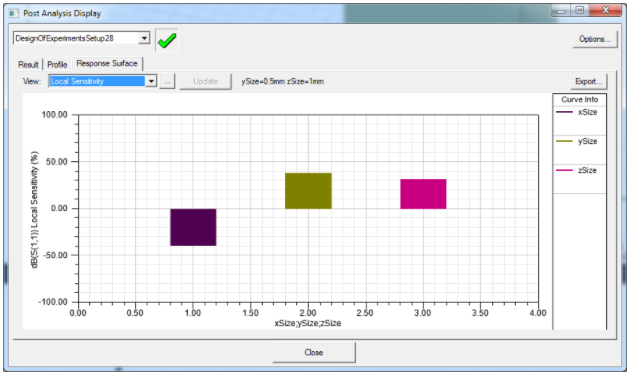
Task: Click the Post Analysis Display title bar icon
Action: 14,13
